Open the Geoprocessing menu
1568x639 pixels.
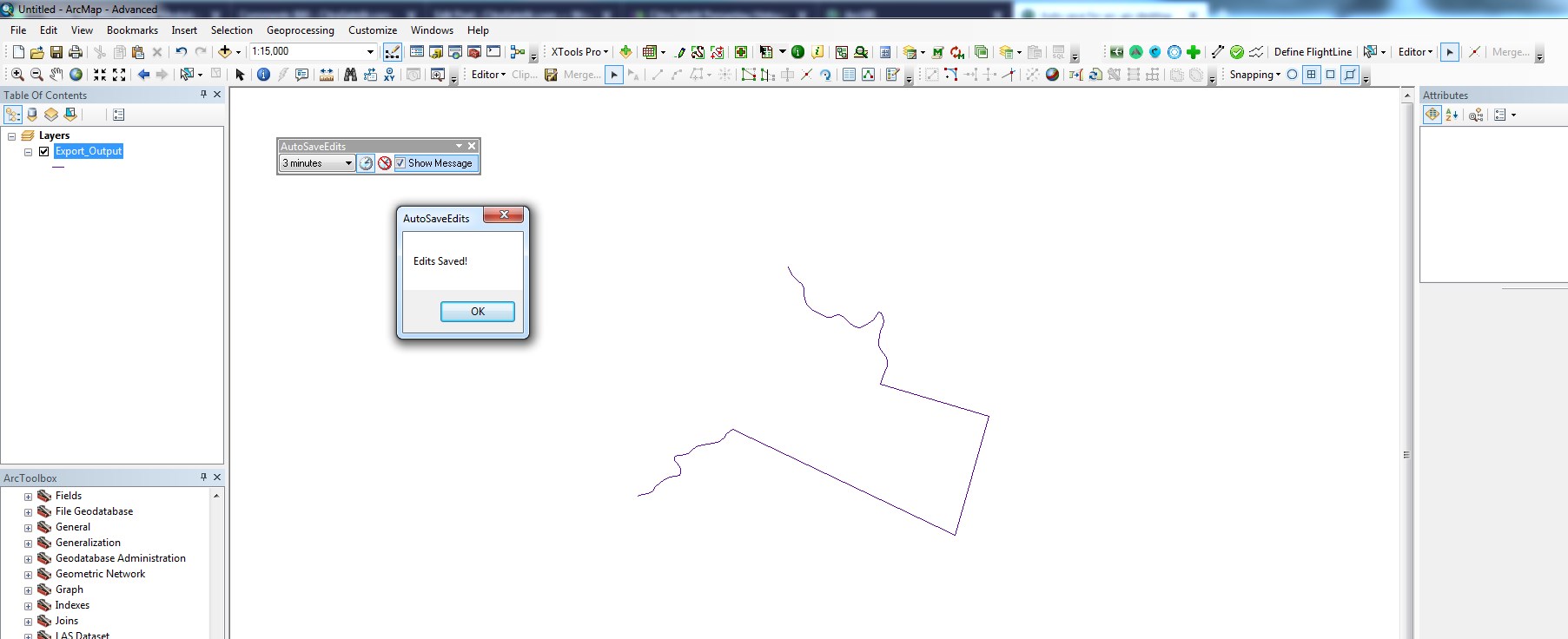tap(300, 30)
